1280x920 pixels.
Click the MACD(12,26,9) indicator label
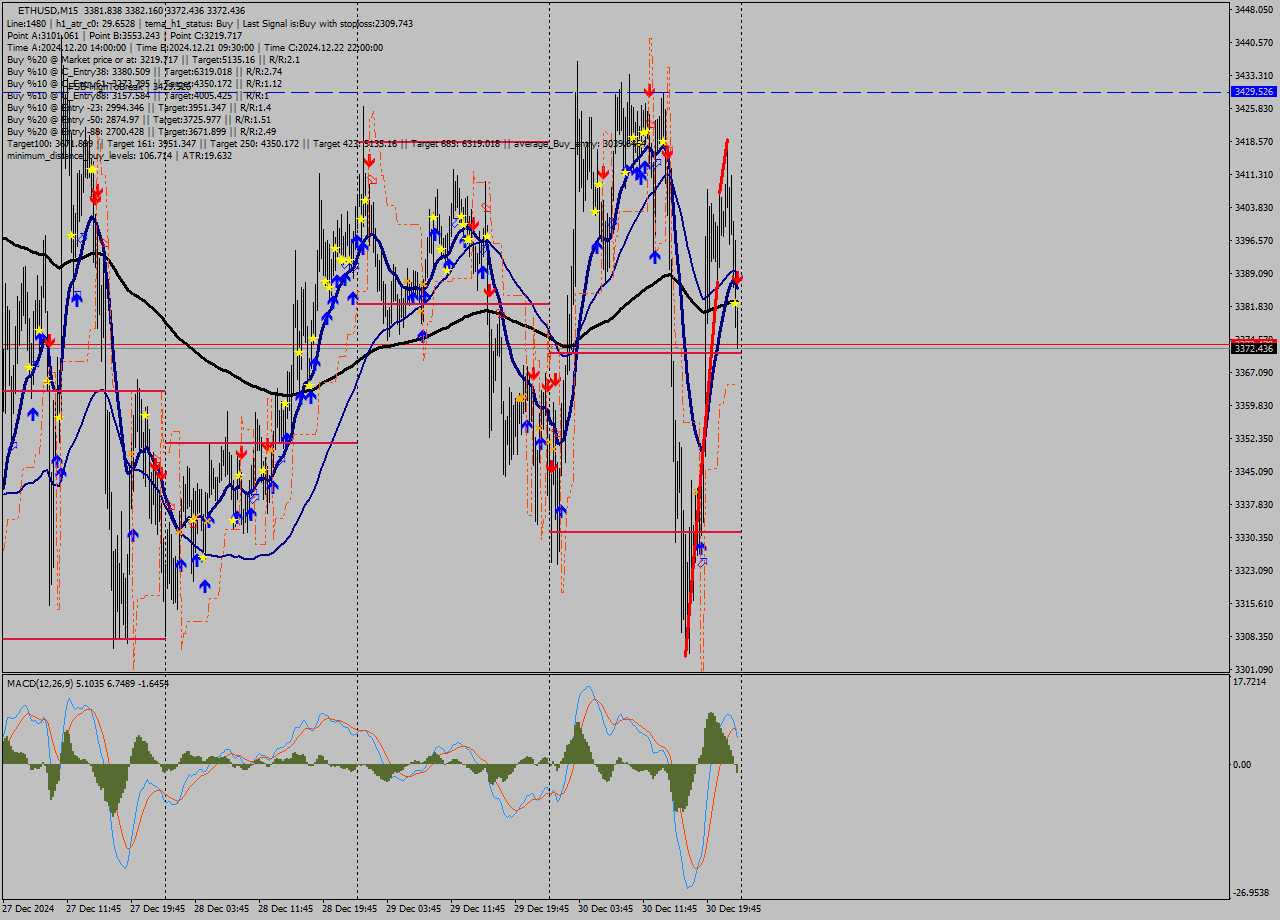pos(88,683)
